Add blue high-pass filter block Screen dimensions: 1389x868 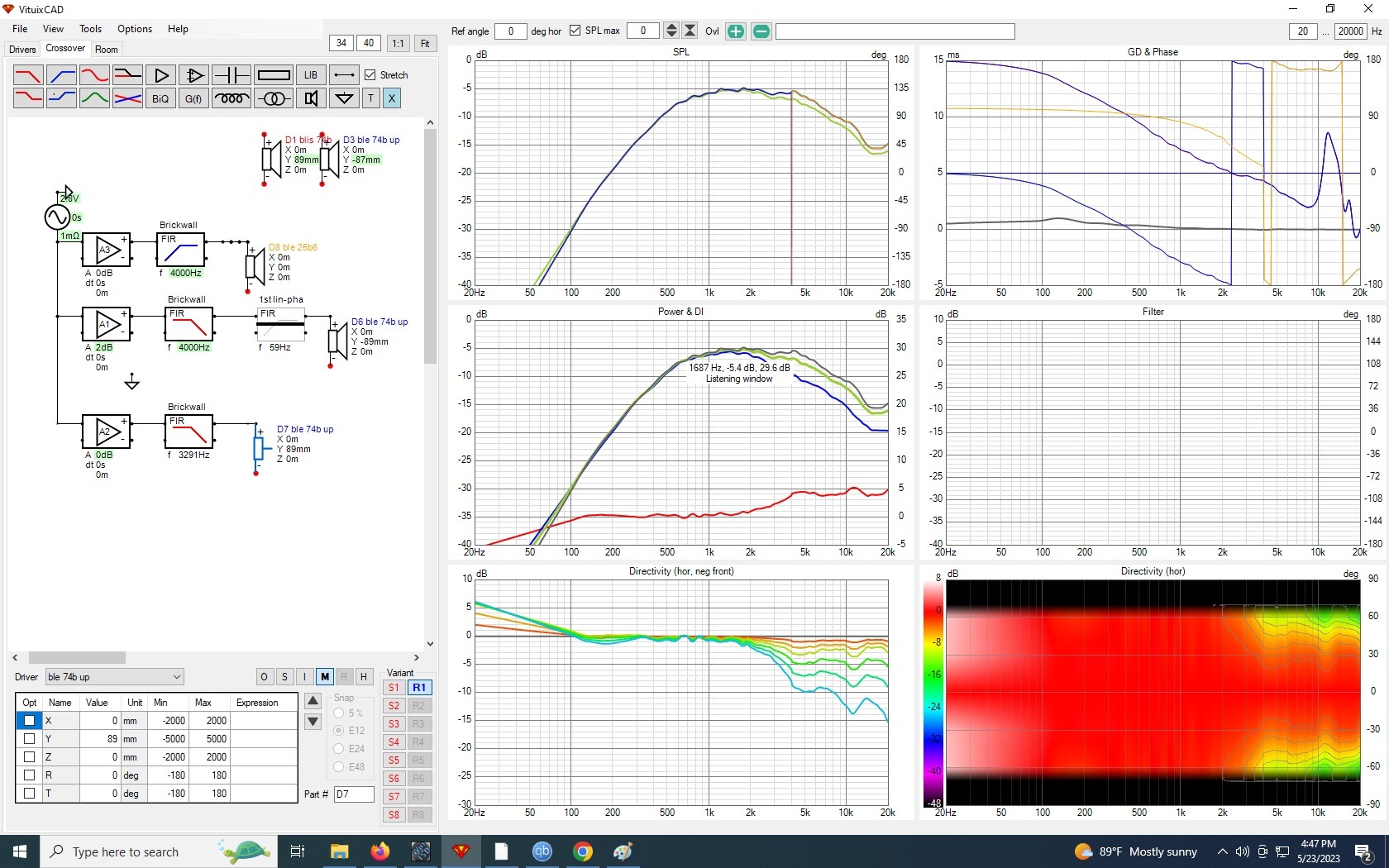(61, 75)
